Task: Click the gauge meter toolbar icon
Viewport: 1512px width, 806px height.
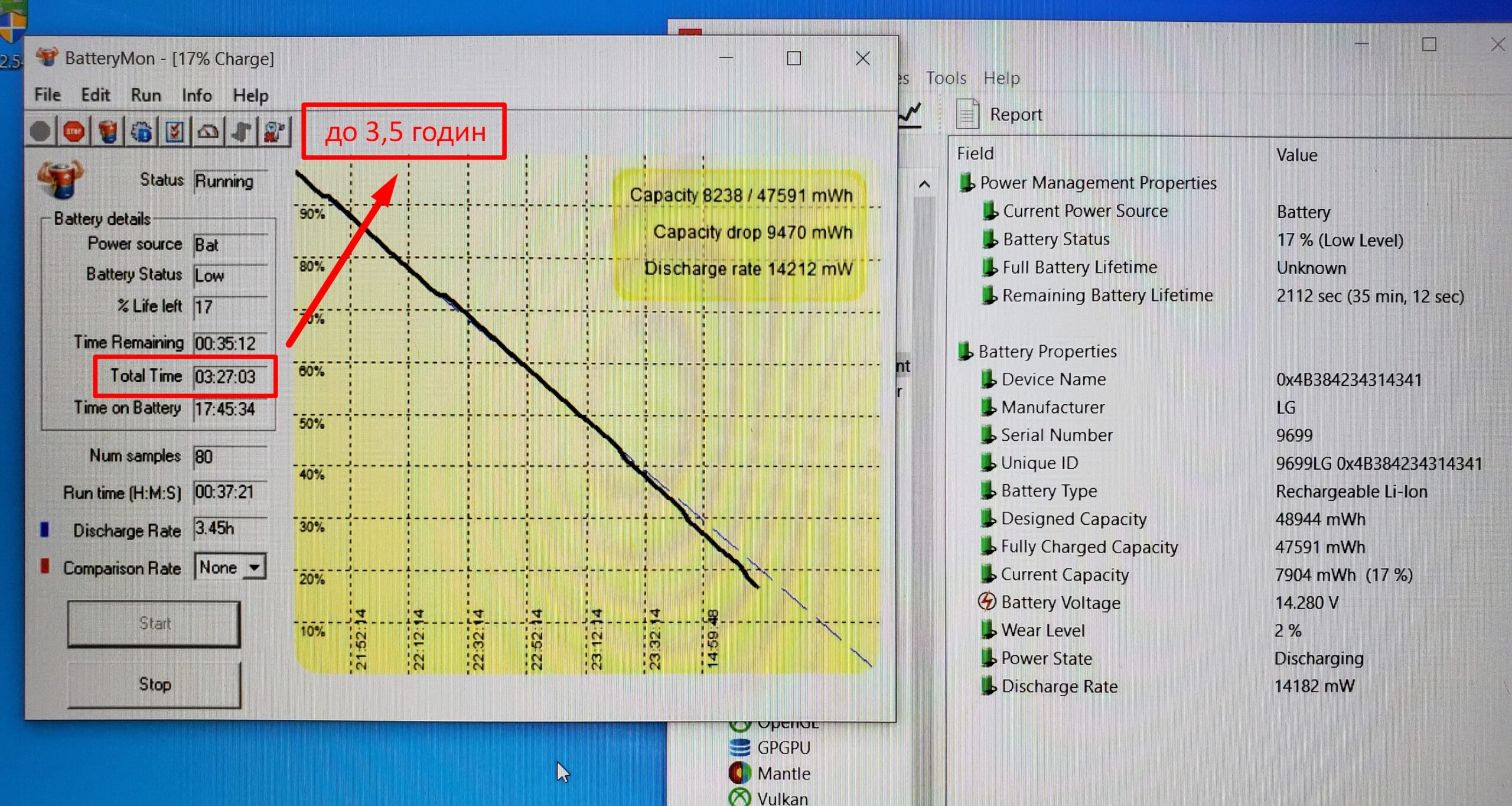Action: click(208, 131)
